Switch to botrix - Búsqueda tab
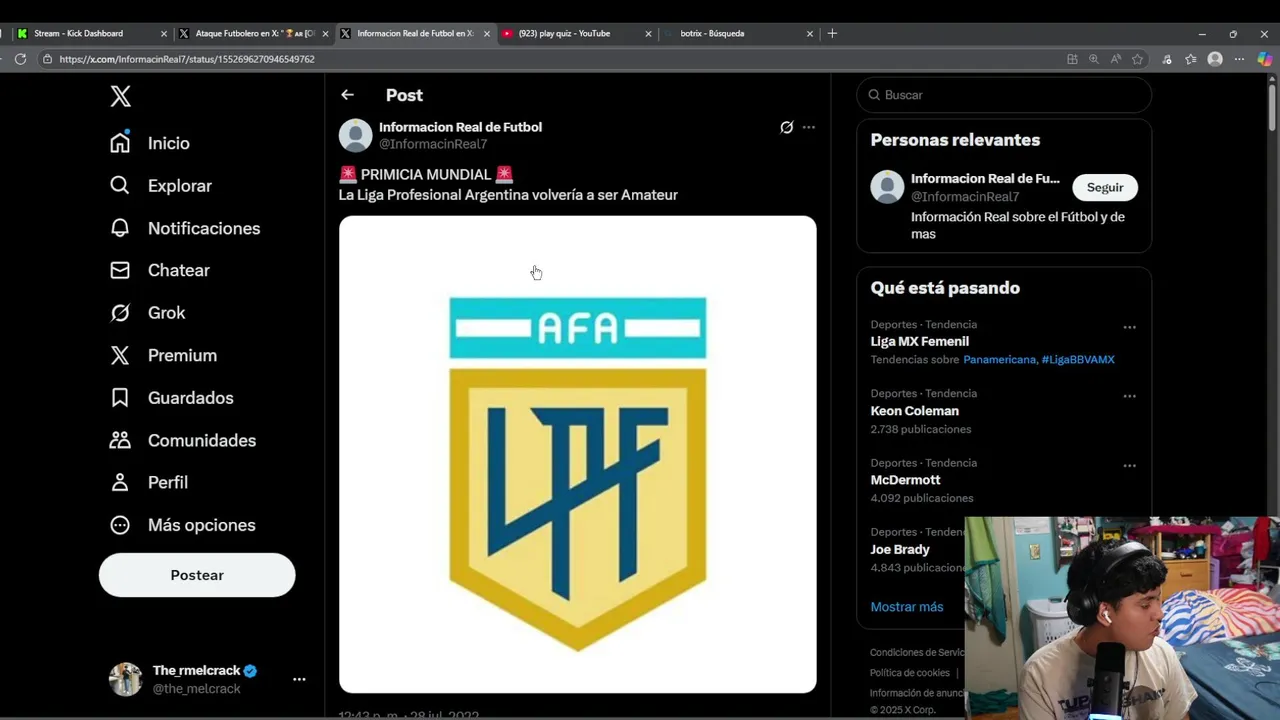 tap(738, 33)
